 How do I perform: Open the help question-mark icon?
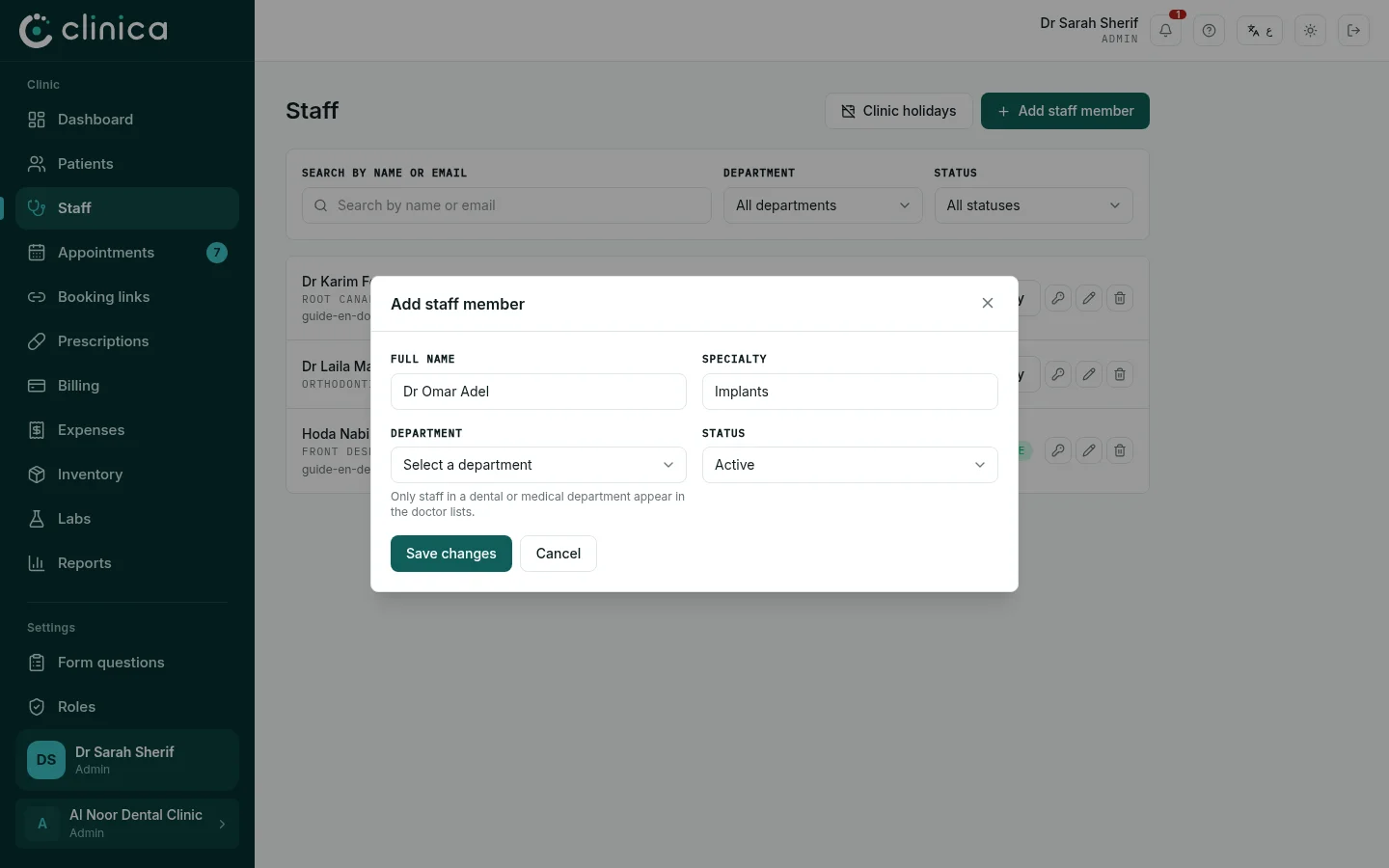pyautogui.click(x=1209, y=31)
